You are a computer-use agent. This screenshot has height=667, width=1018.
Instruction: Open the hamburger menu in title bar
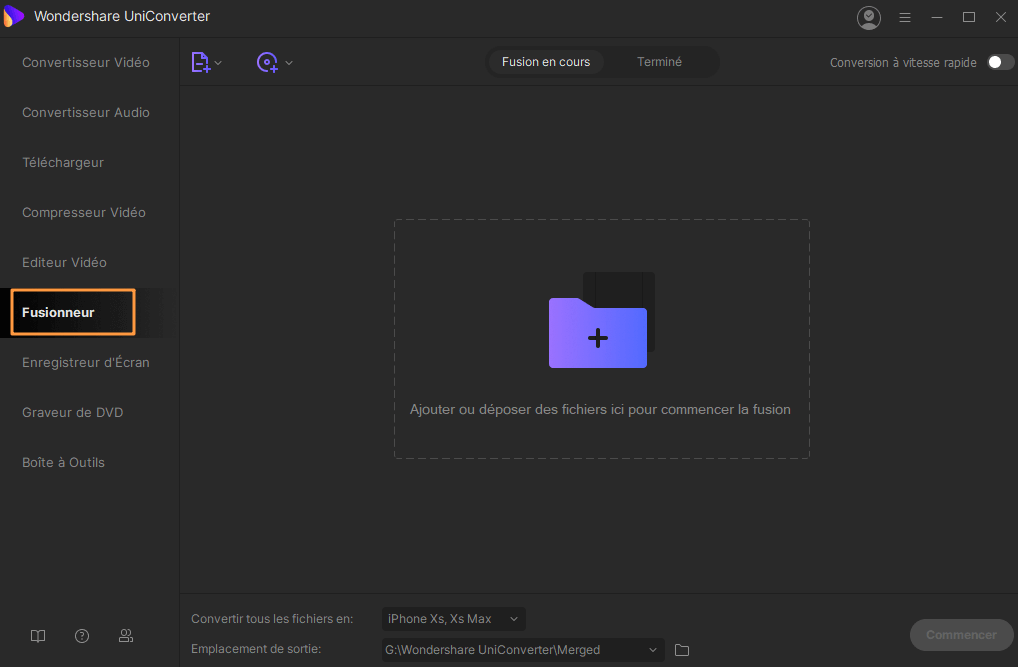pos(904,18)
